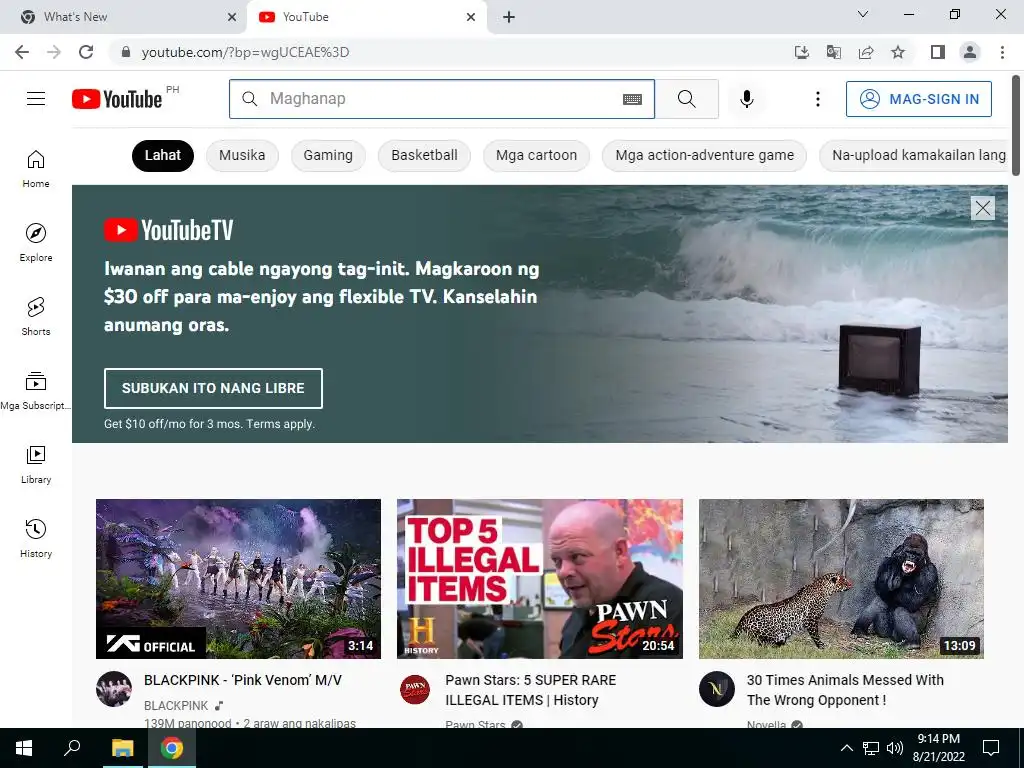Expand the tab search chevron
The width and height of the screenshot is (1024, 768).
[863, 14]
